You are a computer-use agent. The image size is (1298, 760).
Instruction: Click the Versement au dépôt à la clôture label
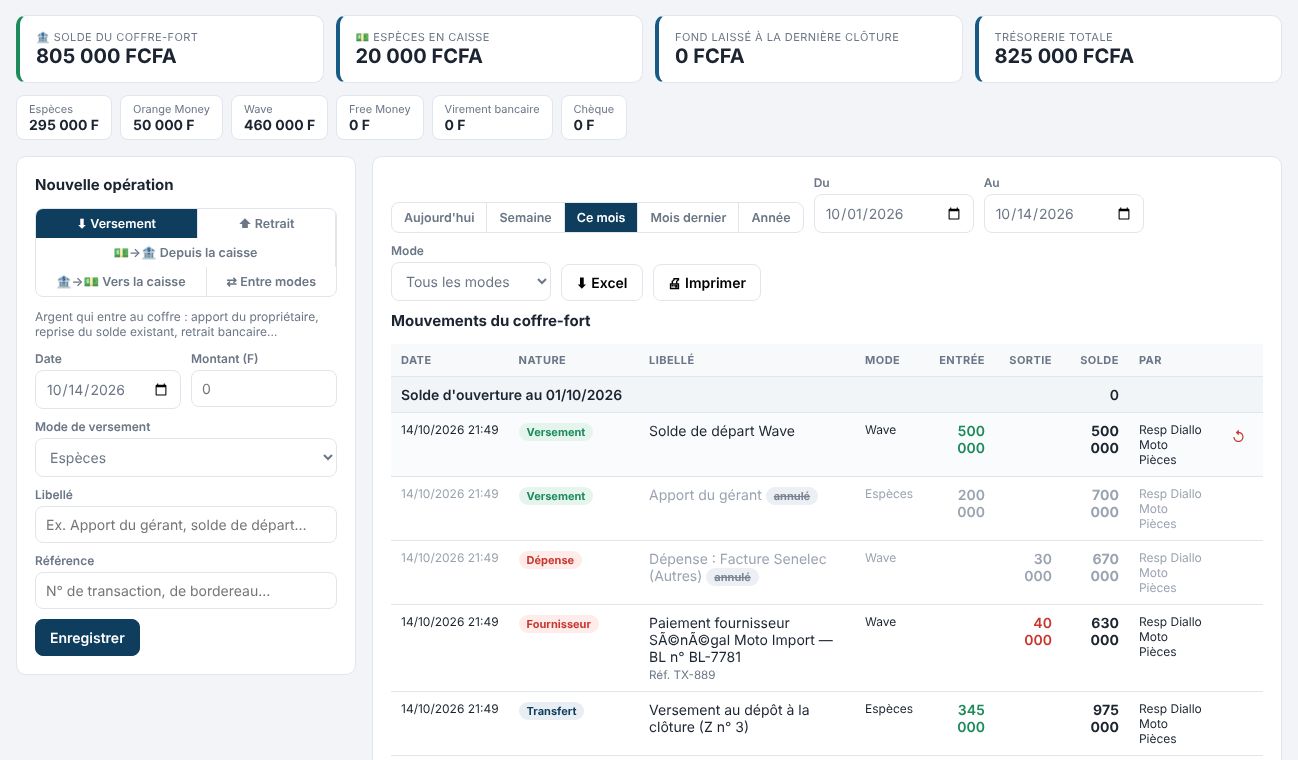click(x=729, y=718)
